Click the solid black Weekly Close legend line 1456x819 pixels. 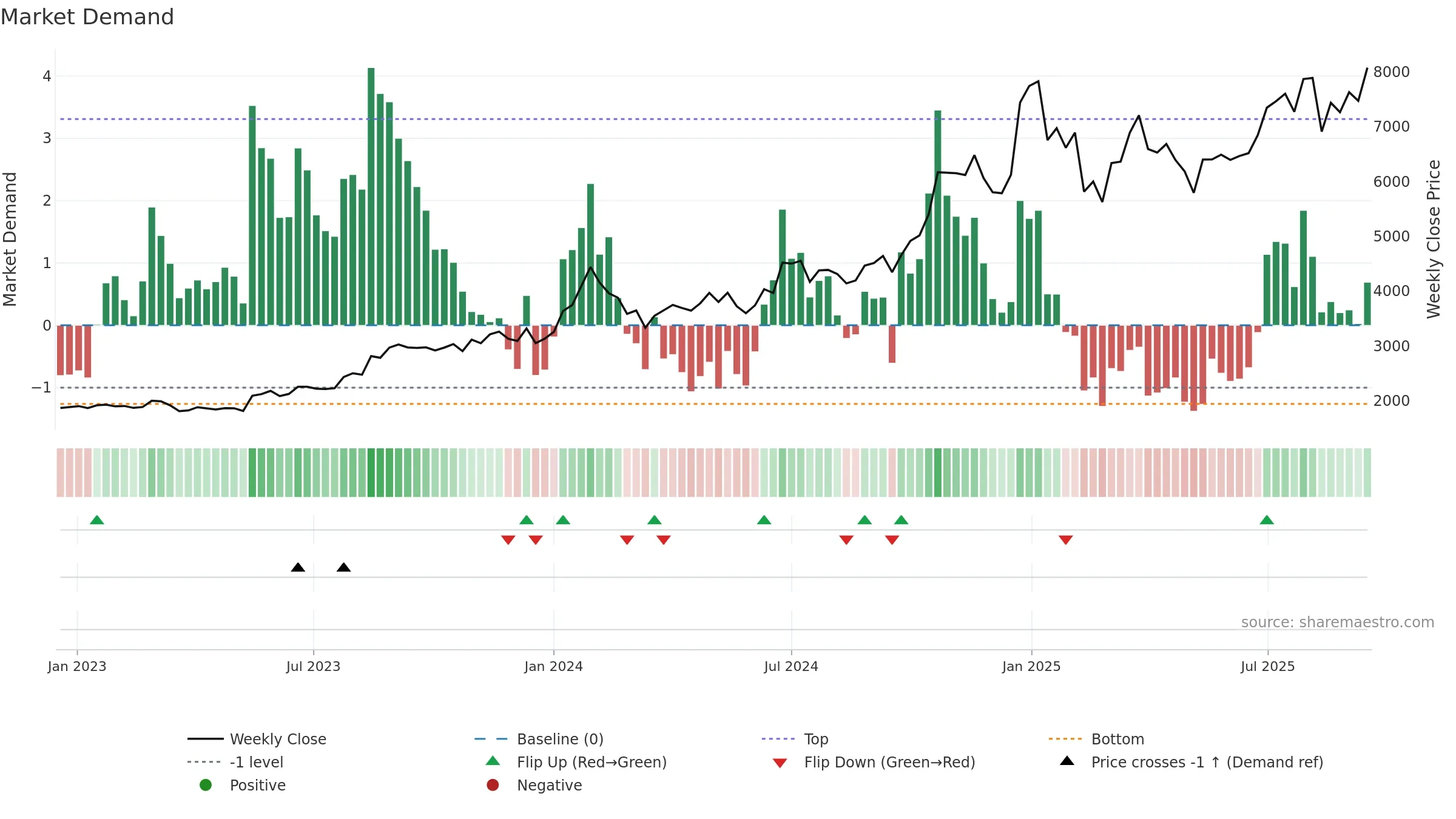pos(206,739)
